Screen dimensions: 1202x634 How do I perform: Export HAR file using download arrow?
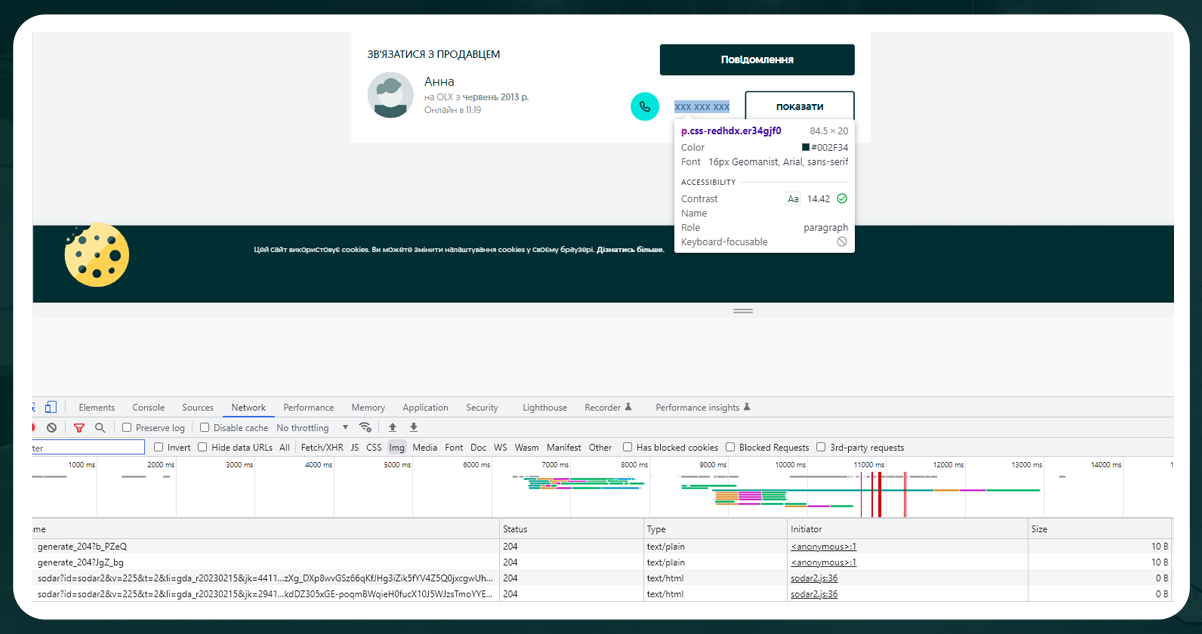click(x=412, y=427)
